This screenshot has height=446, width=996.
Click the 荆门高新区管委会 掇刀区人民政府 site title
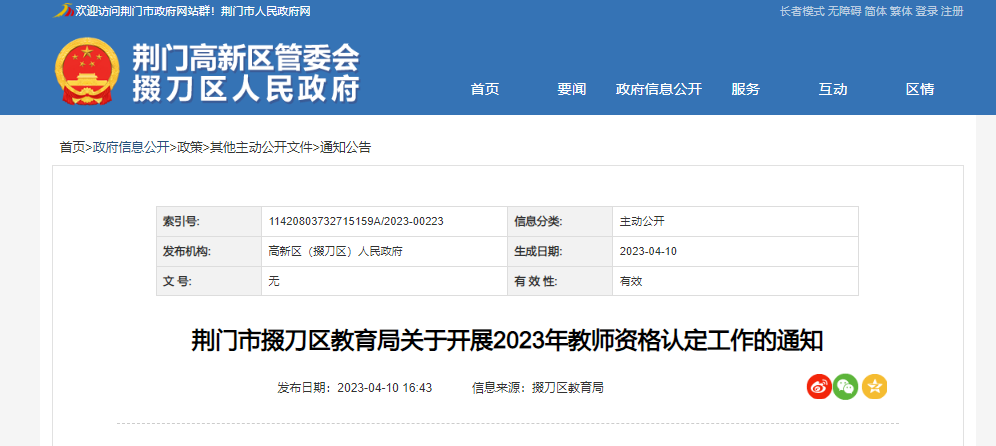(x=246, y=74)
